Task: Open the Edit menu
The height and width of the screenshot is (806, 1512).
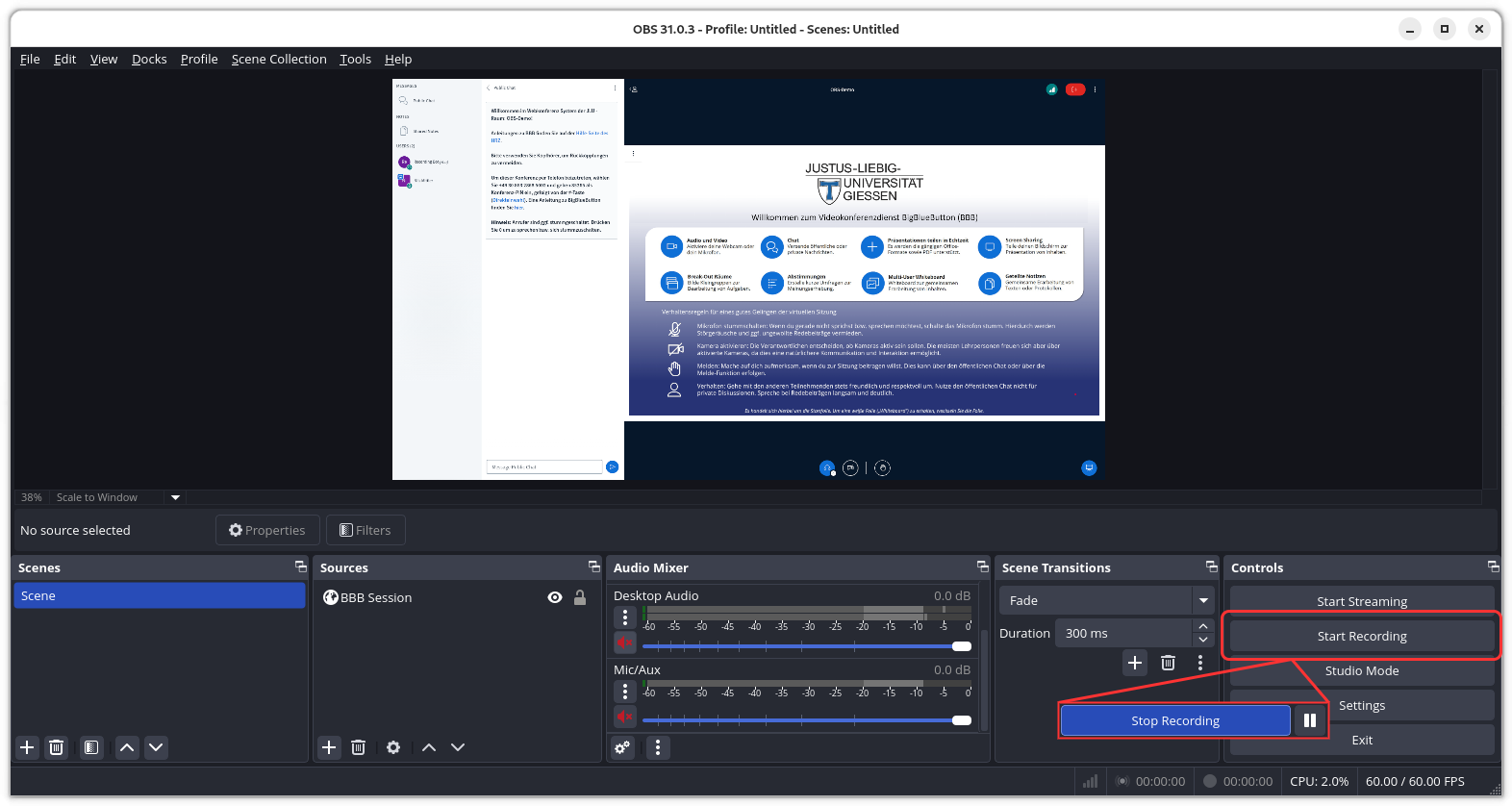Action: coord(64,59)
